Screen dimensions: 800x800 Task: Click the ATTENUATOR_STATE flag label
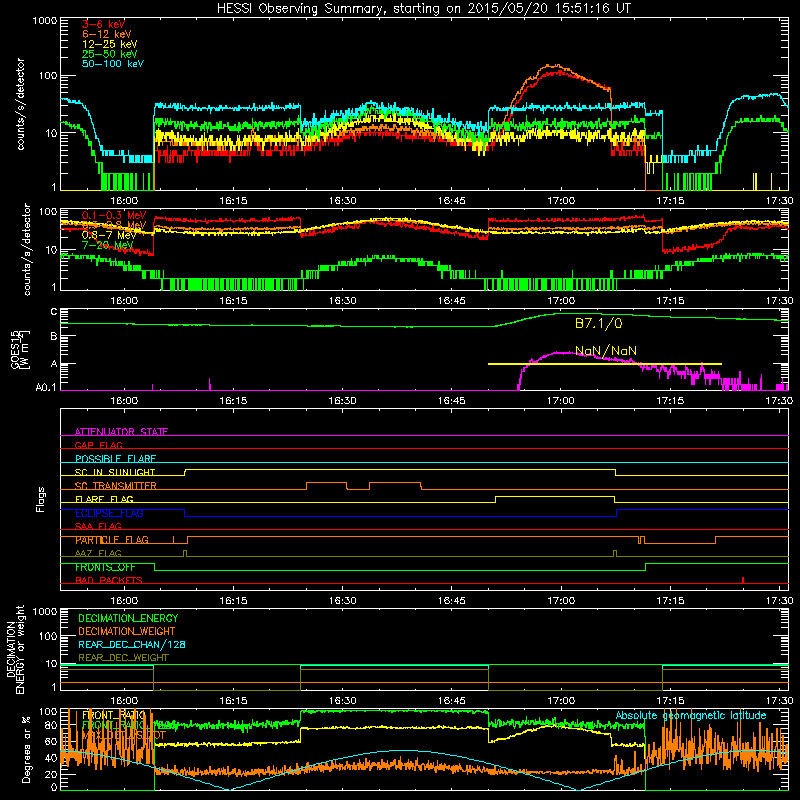pos(121,432)
